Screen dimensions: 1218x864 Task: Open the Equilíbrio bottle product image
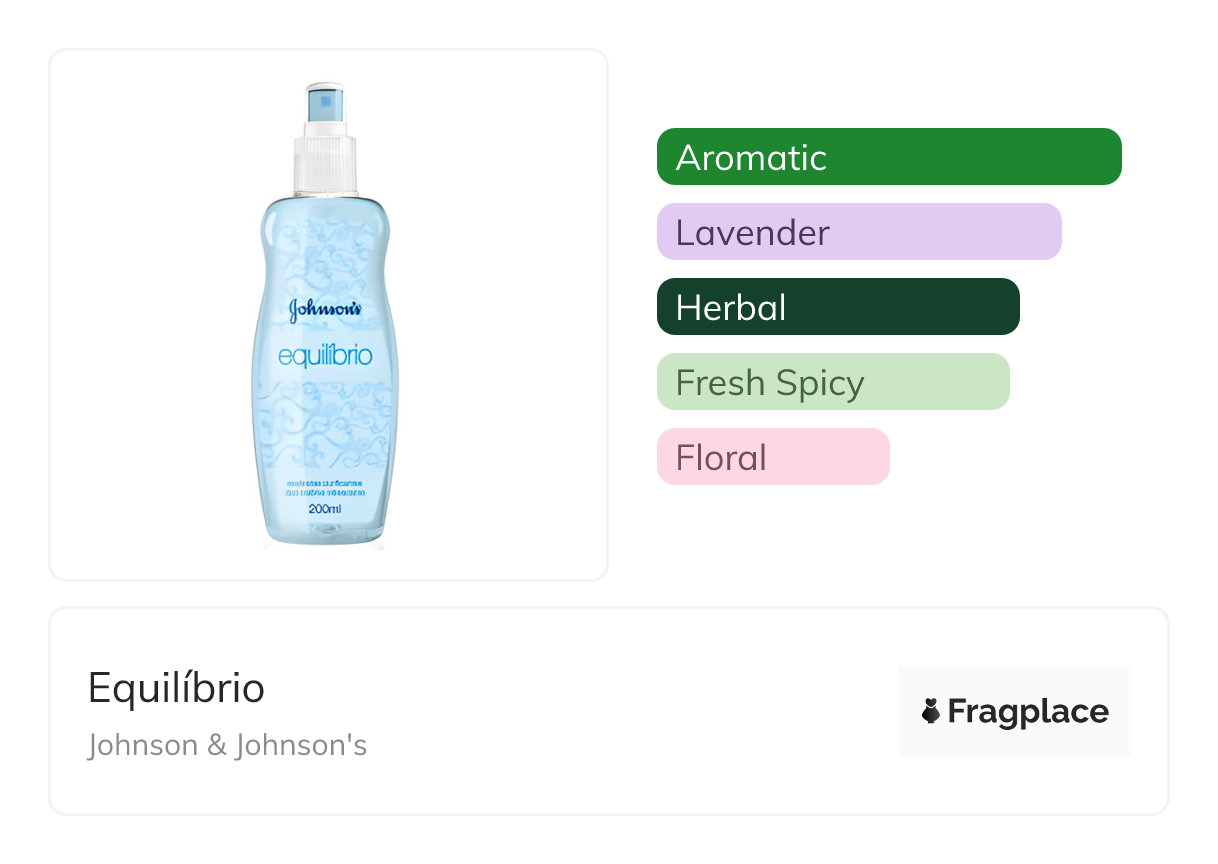(x=328, y=314)
